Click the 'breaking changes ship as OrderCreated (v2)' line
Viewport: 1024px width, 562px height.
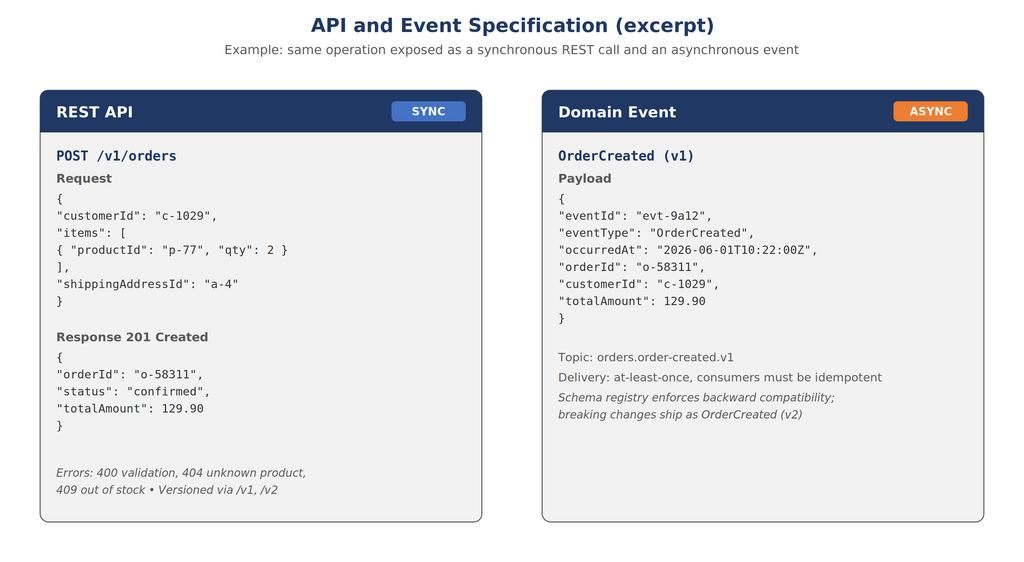680,415
